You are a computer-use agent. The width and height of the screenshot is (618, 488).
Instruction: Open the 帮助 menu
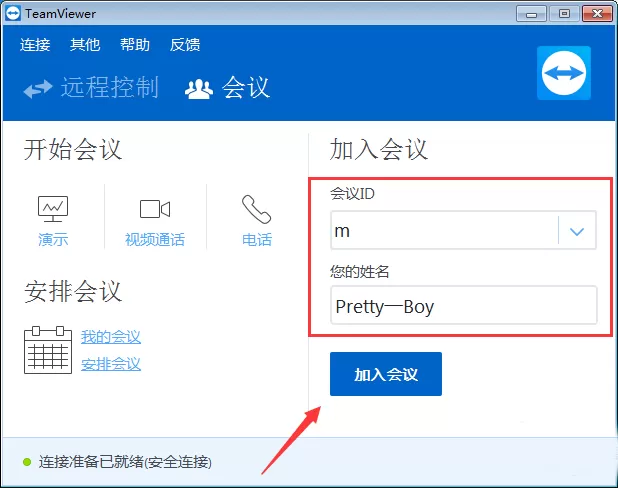[x=135, y=45]
